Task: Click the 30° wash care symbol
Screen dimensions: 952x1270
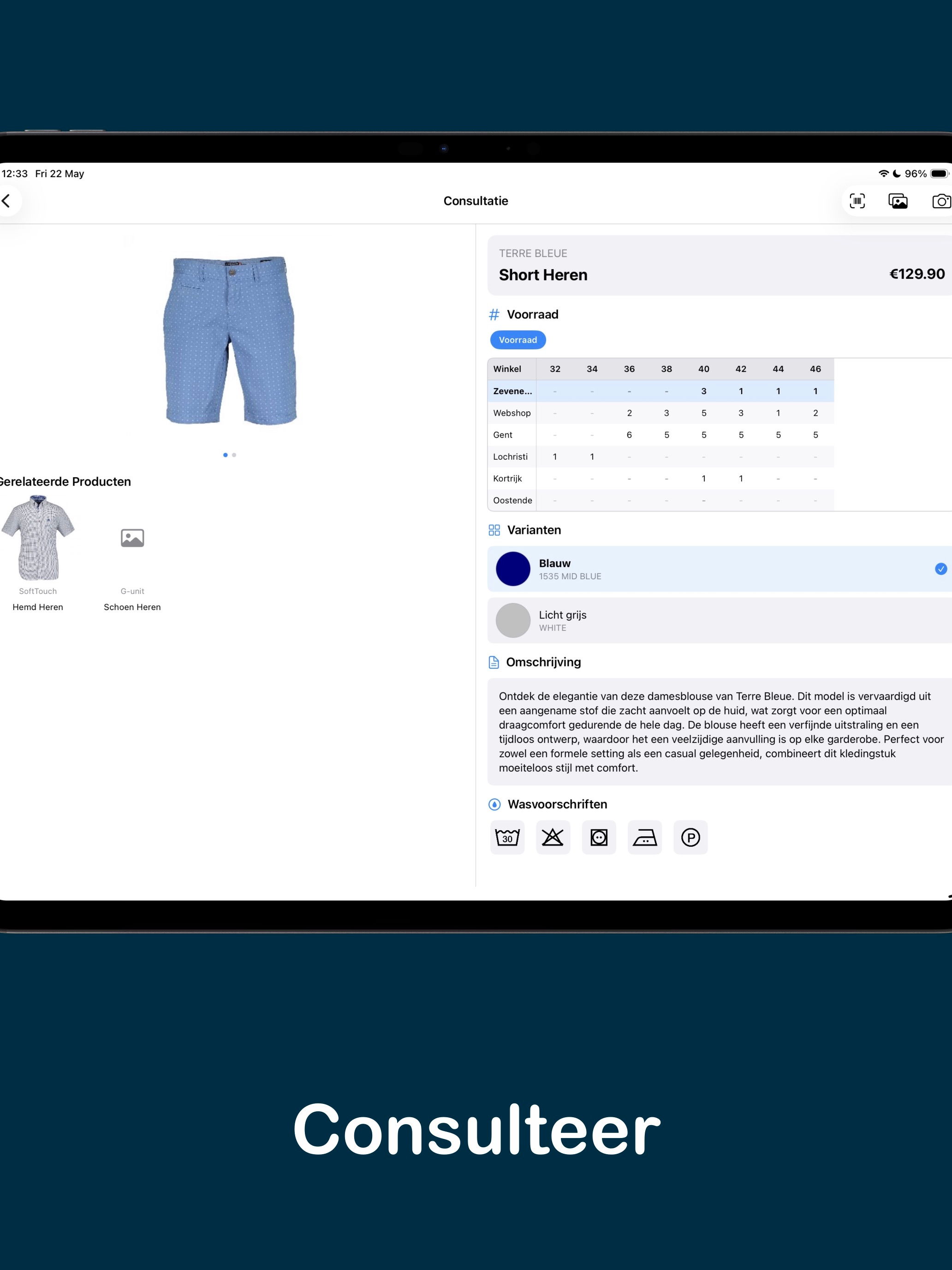Action: point(507,837)
